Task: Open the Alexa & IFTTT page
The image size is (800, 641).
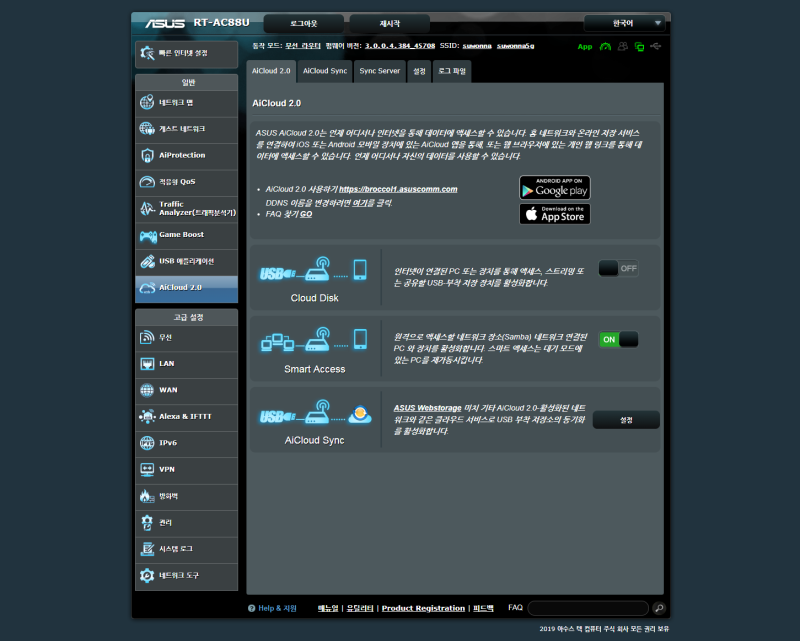Action: pos(186,417)
